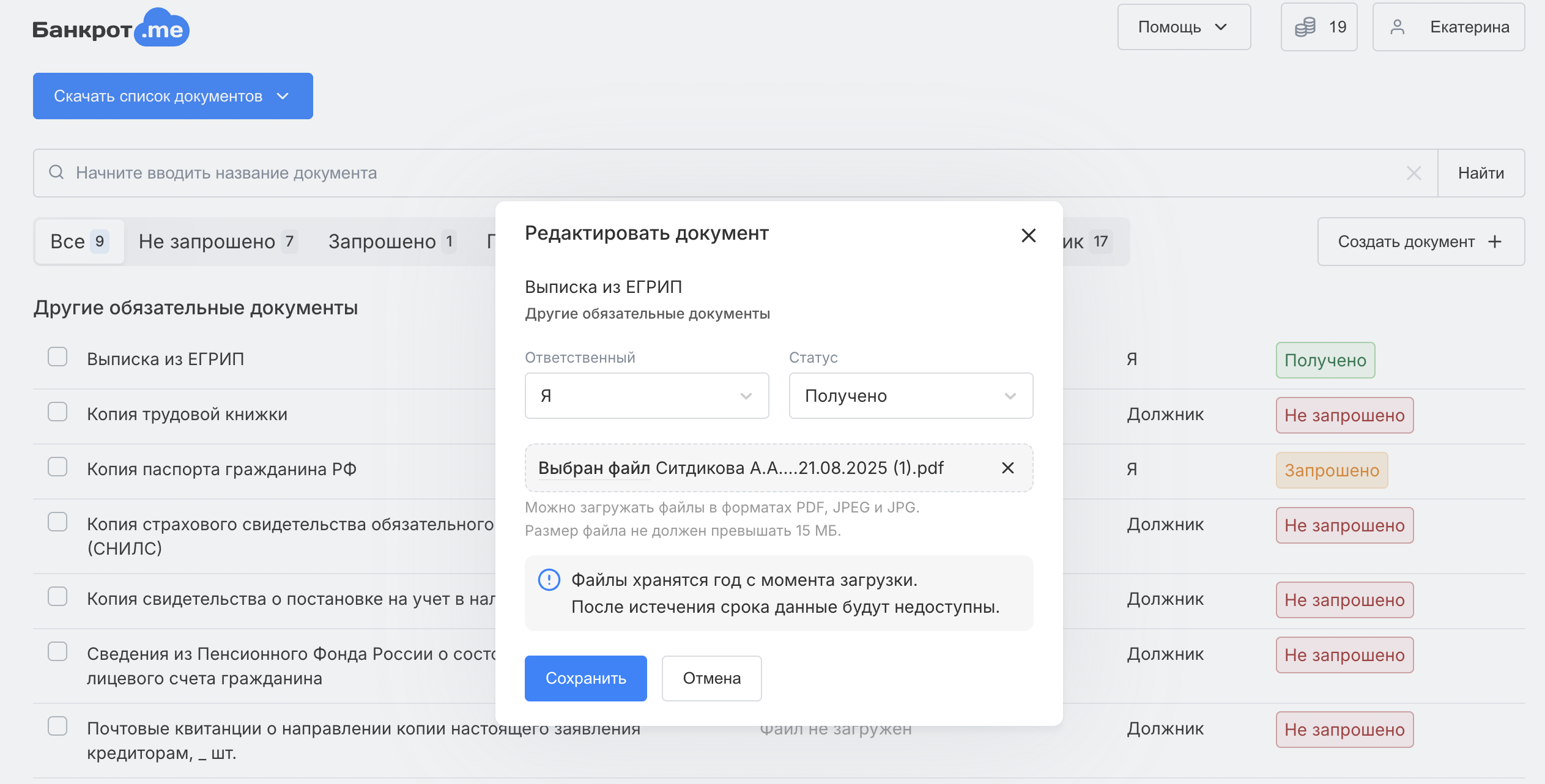This screenshot has width=1545, height=784.
Task: Click the Выбран файл upload link
Action: point(593,468)
